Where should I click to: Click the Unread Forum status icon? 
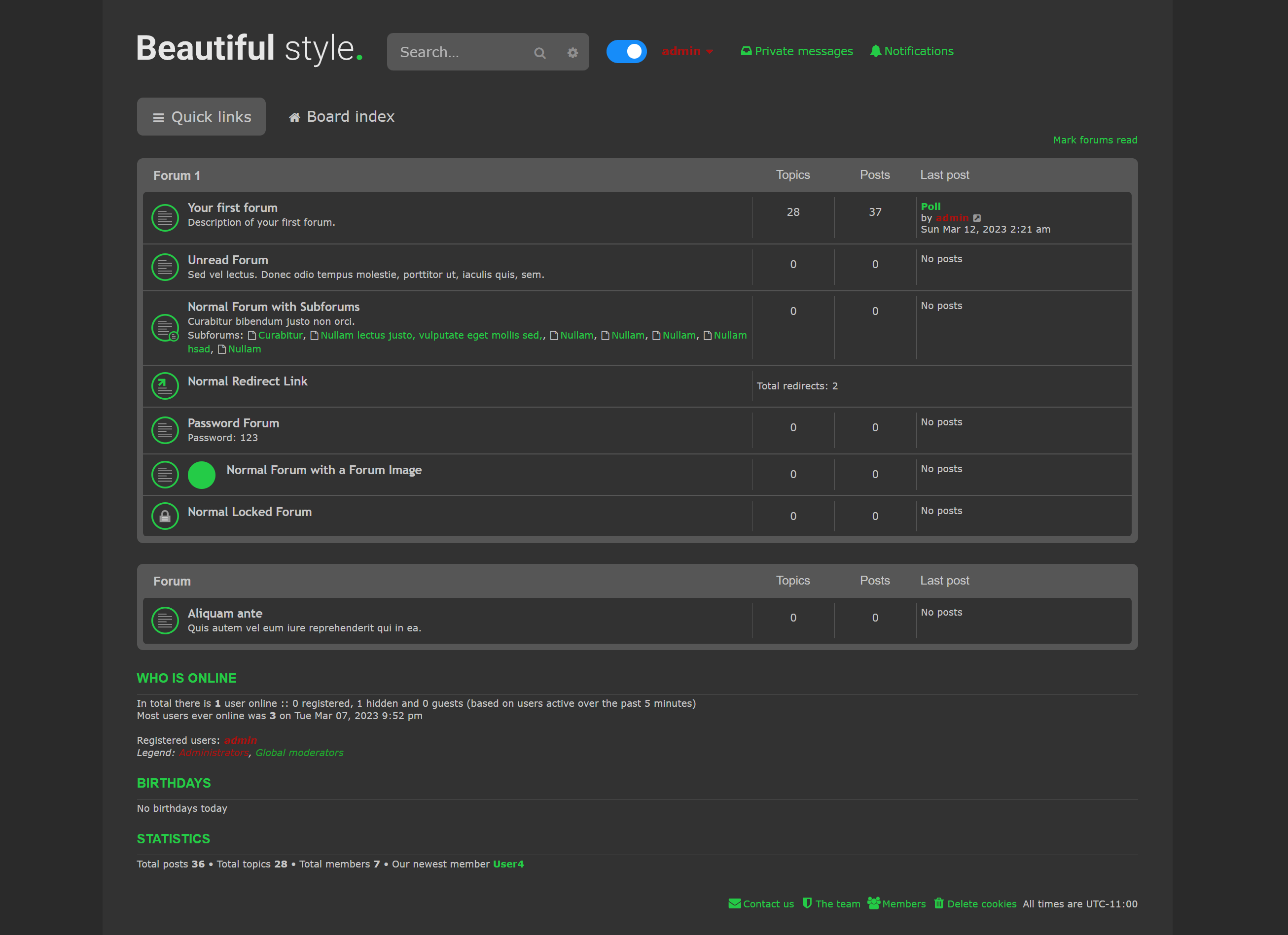[165, 267]
